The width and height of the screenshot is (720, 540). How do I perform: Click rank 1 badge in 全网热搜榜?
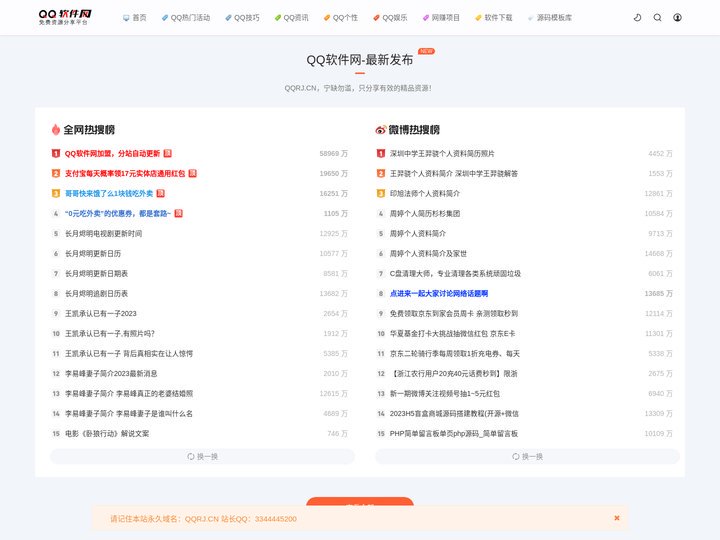56,153
